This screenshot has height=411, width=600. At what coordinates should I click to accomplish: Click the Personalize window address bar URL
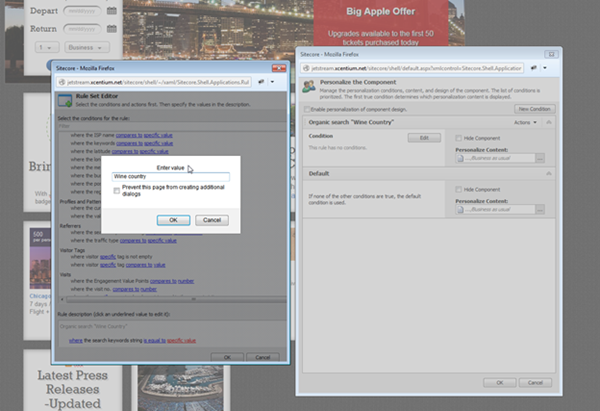(x=416, y=68)
